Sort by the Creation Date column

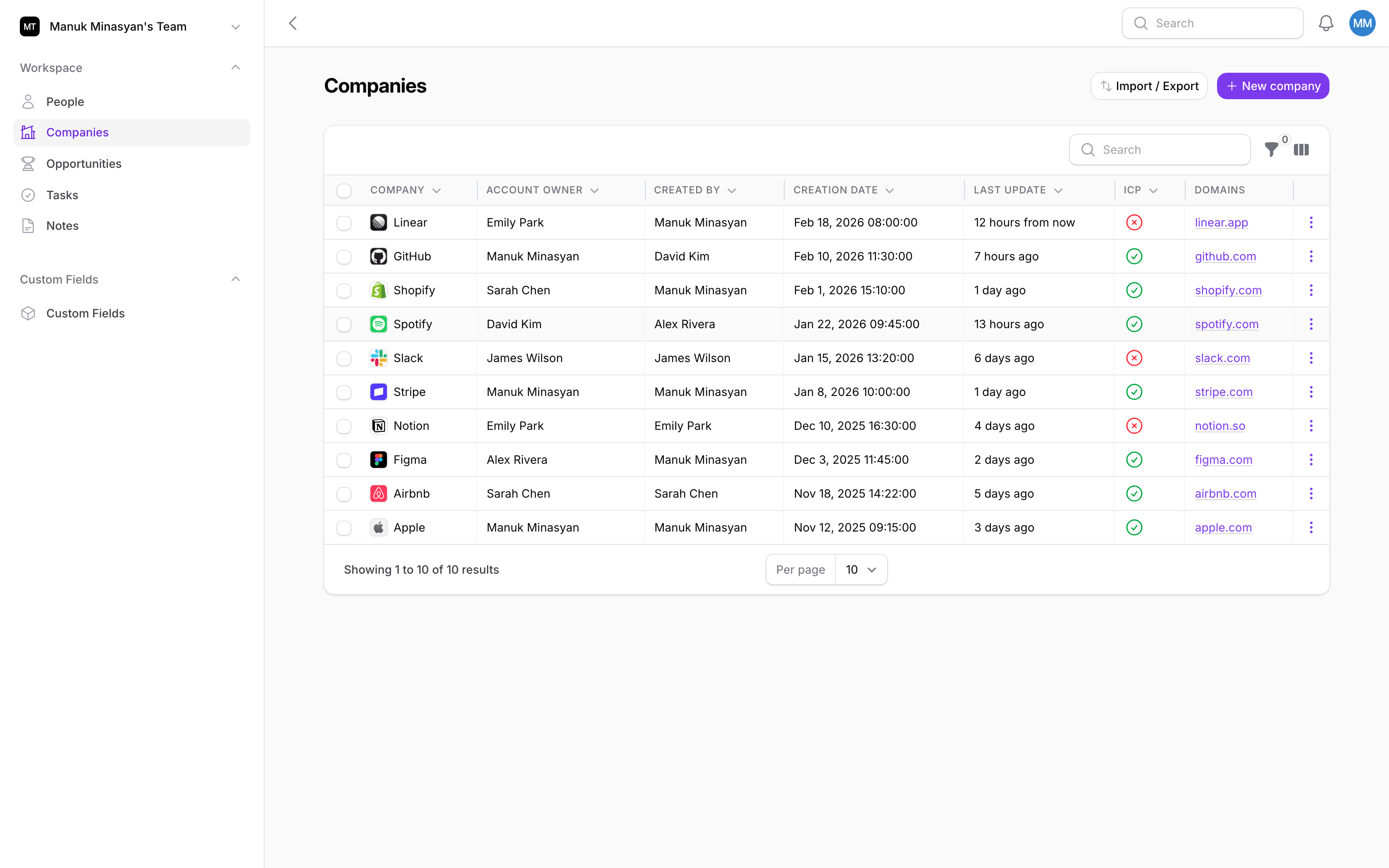[x=890, y=190]
